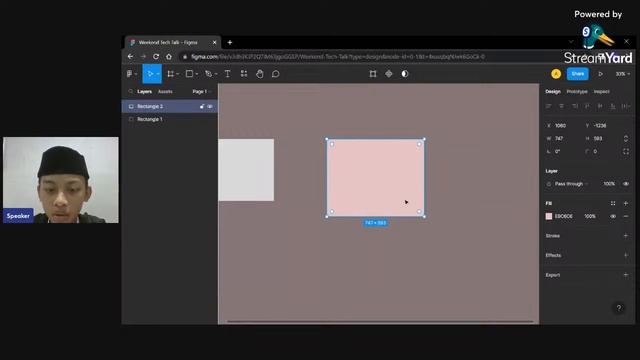
Task: Select the Comment tool
Action: coord(276,74)
